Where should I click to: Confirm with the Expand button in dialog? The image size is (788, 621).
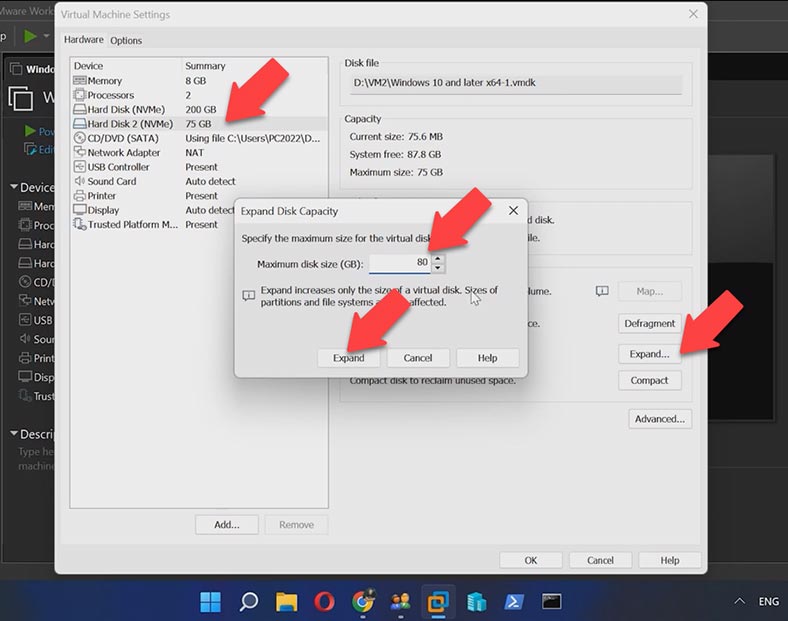tap(349, 357)
